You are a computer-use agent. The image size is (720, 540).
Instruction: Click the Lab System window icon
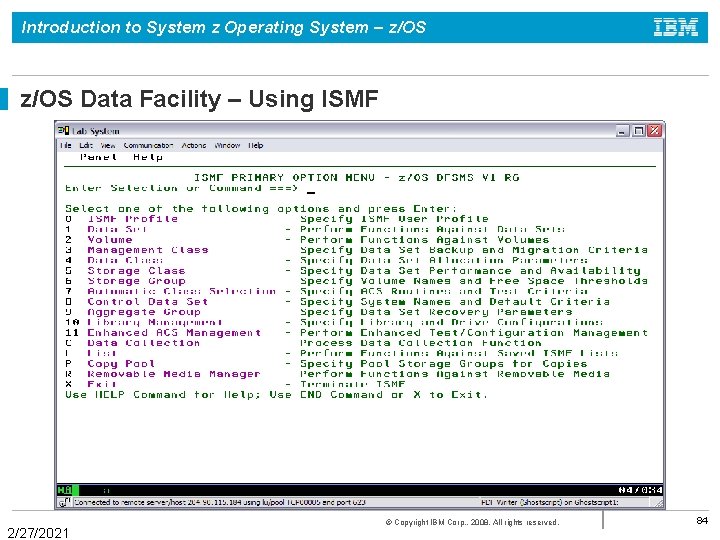coord(63,130)
